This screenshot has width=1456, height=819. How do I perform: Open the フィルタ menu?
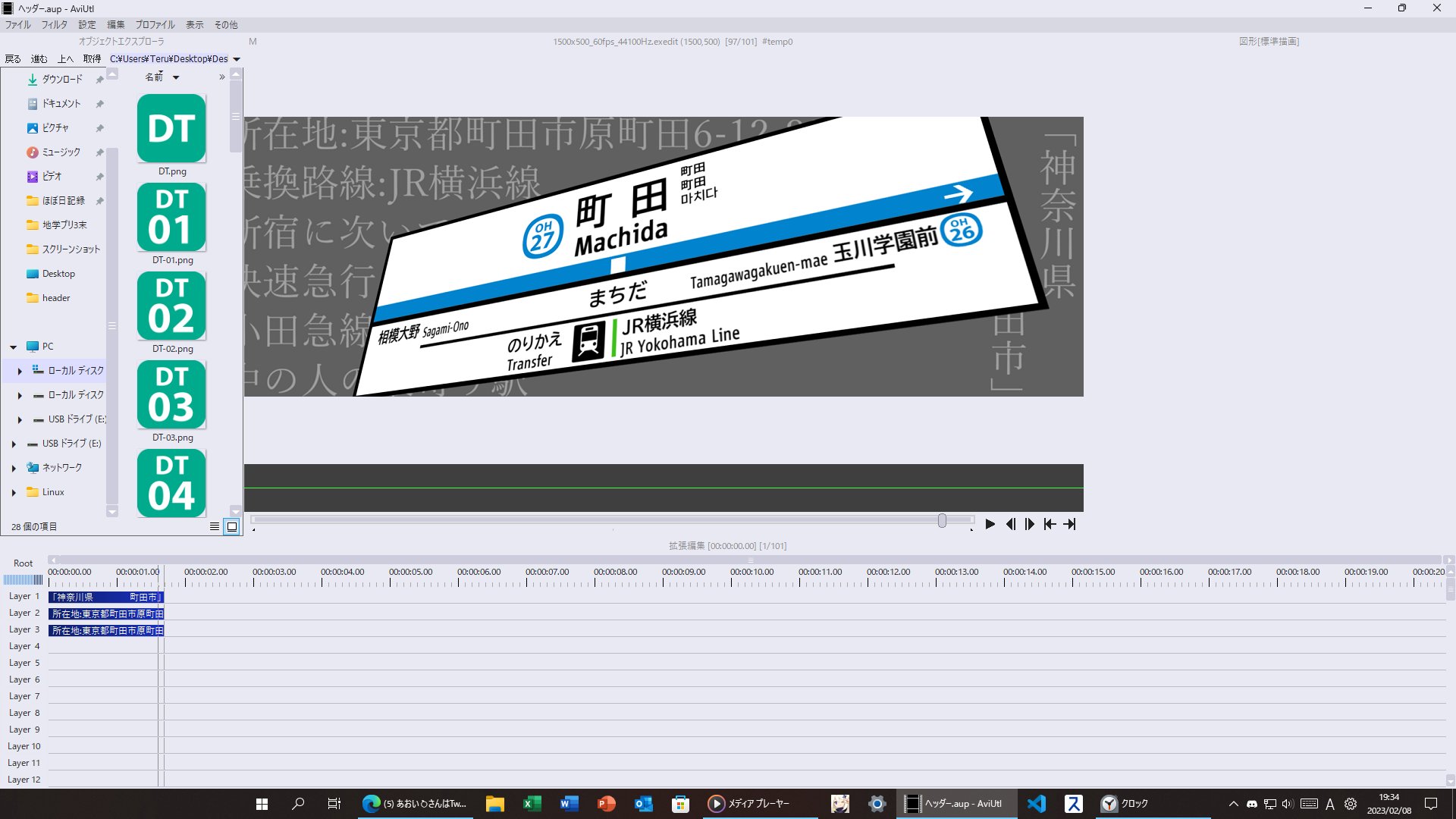[x=54, y=24]
